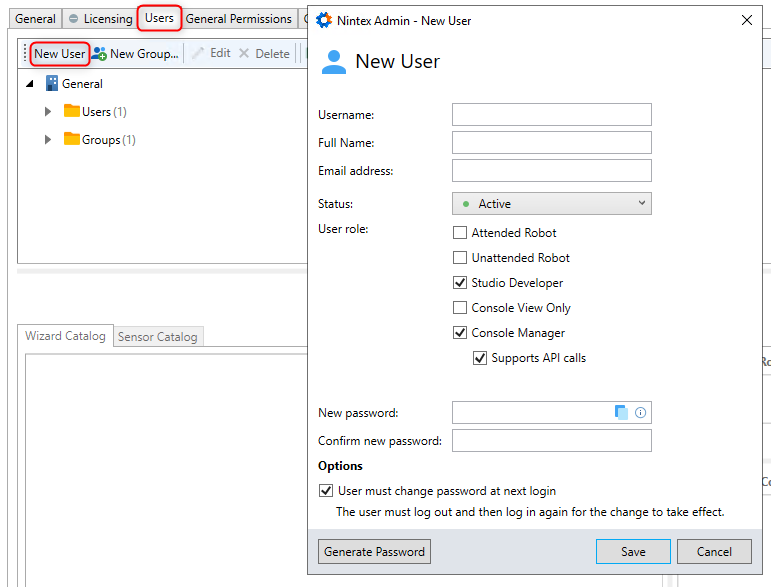
Task: Toggle User must change password at next login
Action: click(x=326, y=491)
